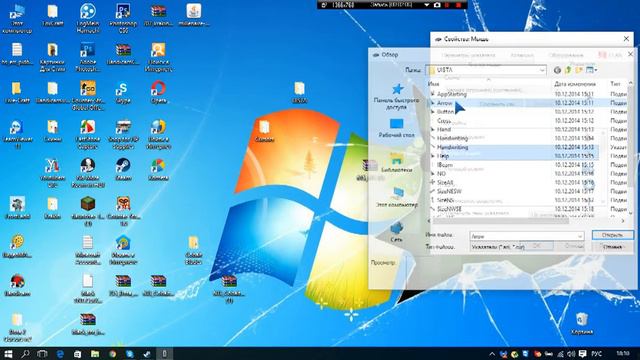This screenshot has width=640, height=360.
Task: Take a snapshot with recorder camera icon
Action: tap(437, 5)
